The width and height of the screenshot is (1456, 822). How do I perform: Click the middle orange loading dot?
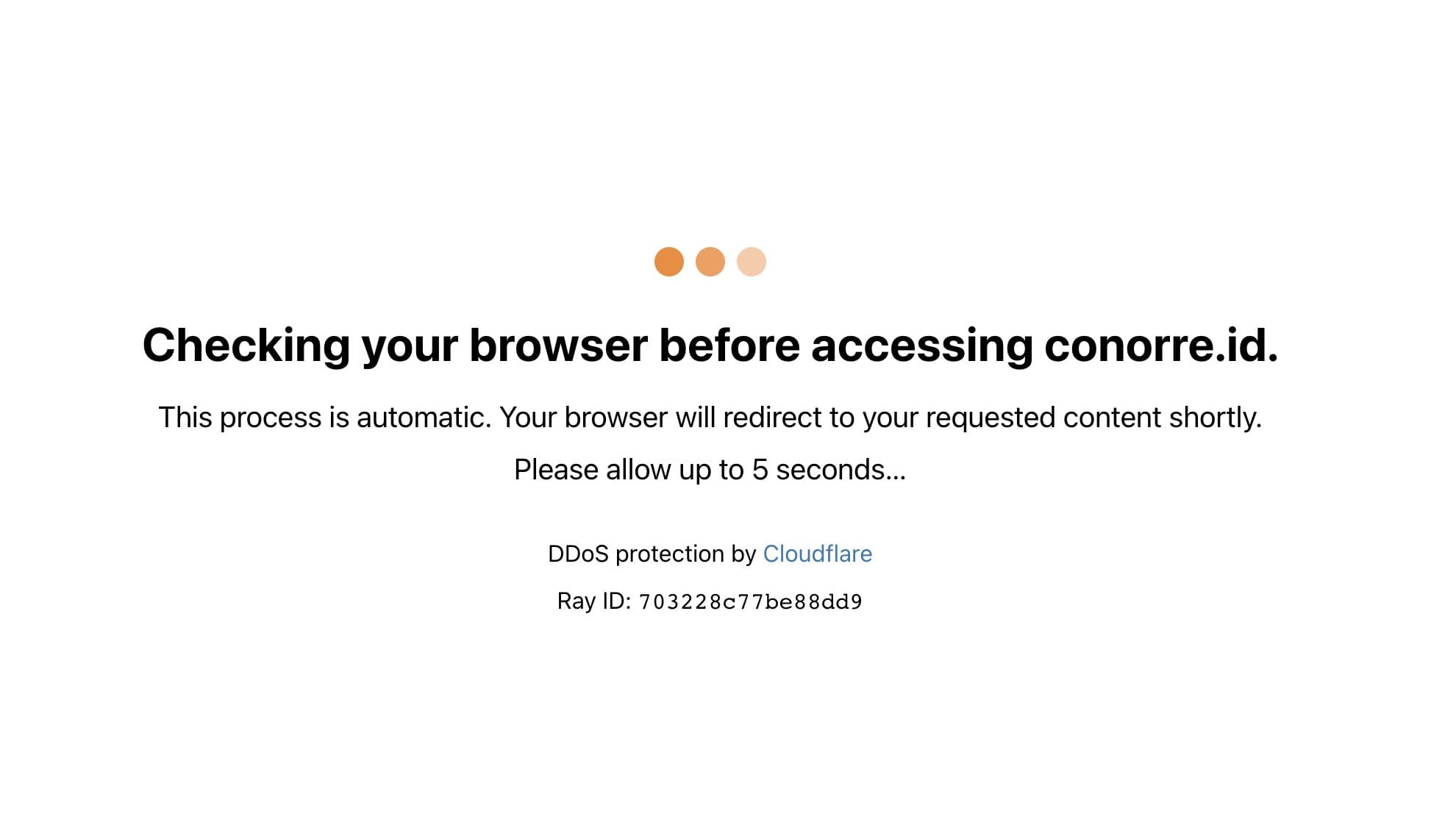pyautogui.click(x=710, y=262)
